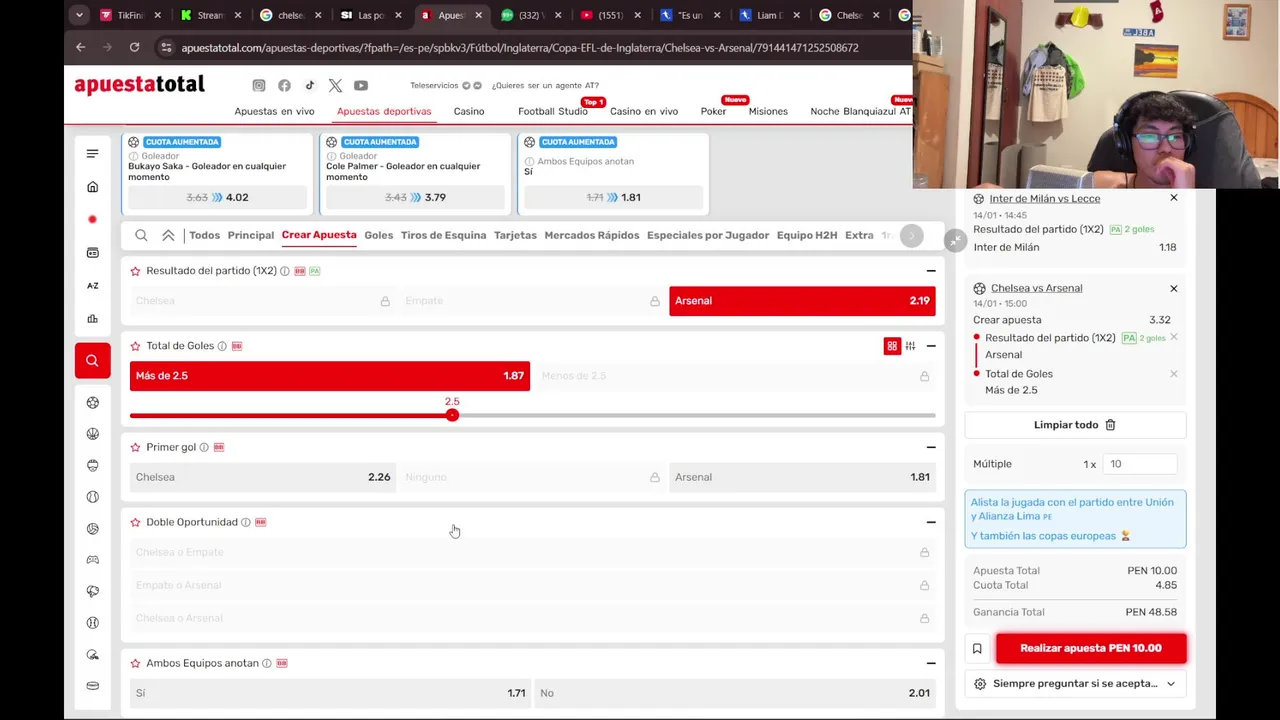1280x720 pixels.
Task: Select Chelsea 2.26 in Primer gol
Action: click(263, 477)
